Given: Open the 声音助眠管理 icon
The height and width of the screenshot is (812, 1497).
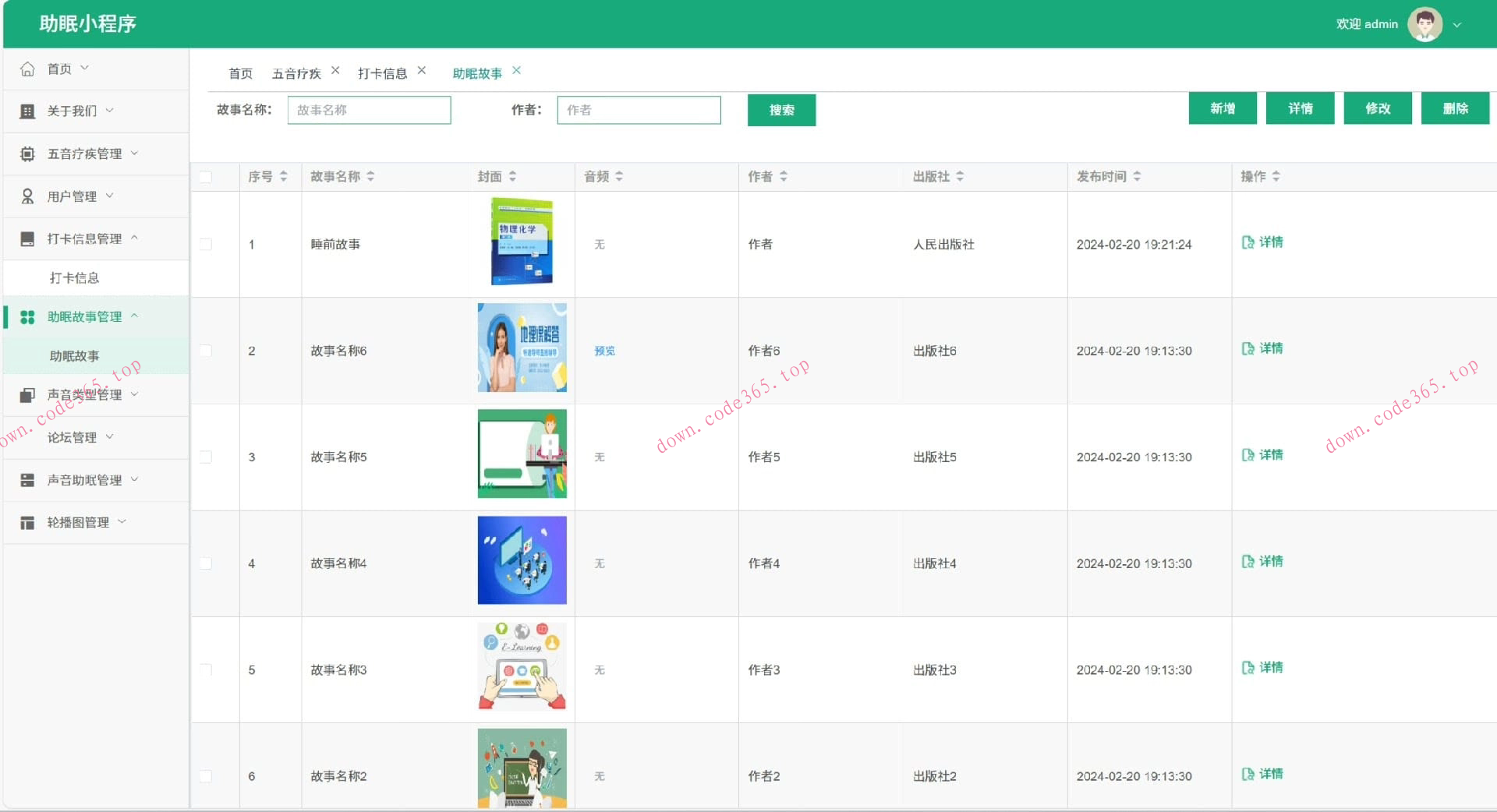Looking at the screenshot, I should pos(28,480).
